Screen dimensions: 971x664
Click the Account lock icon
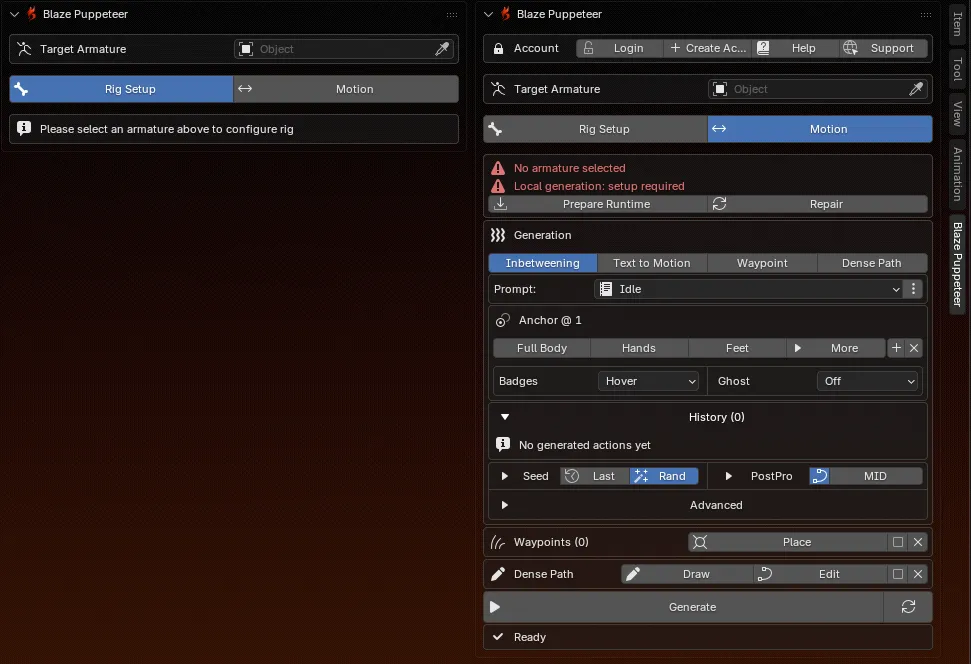coord(499,48)
